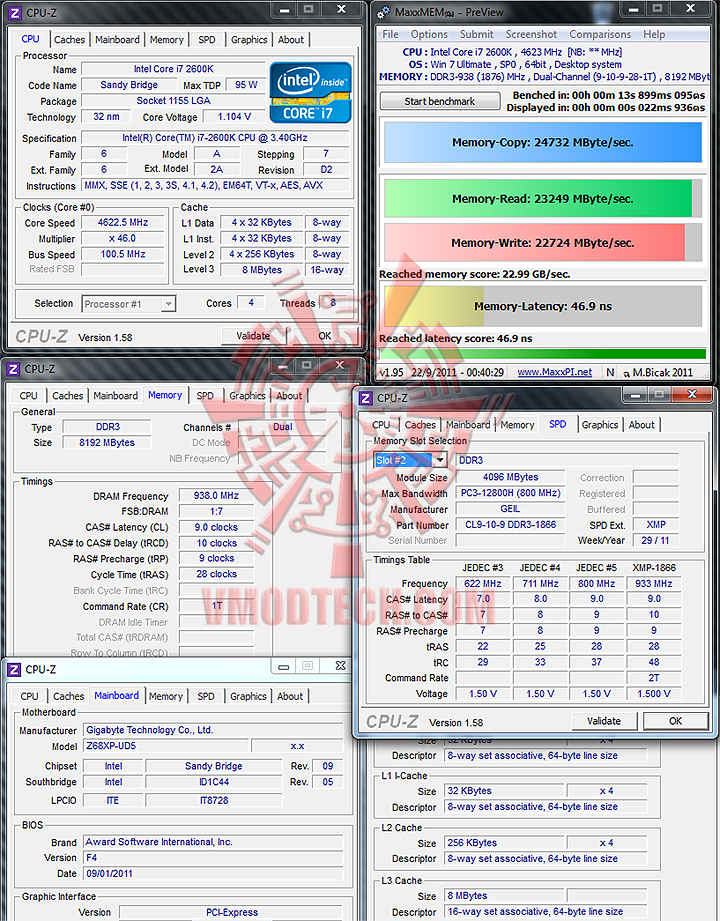Click Validate in SPD CPU-Z window
This screenshot has width=720, height=921.
[604, 721]
